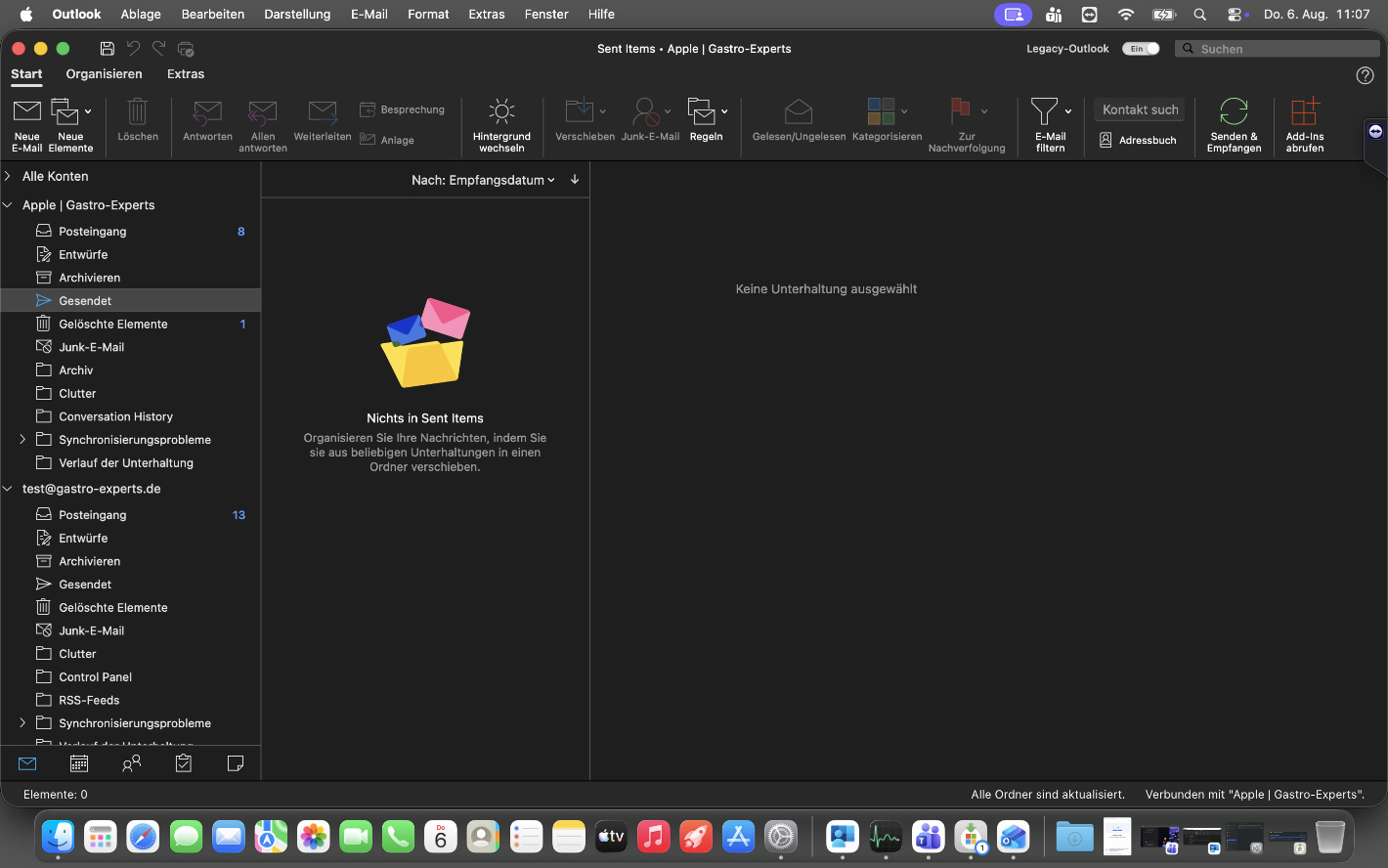This screenshot has width=1388, height=868.
Task: Click Add-Ins abrufen icon
Action: 1305,111
